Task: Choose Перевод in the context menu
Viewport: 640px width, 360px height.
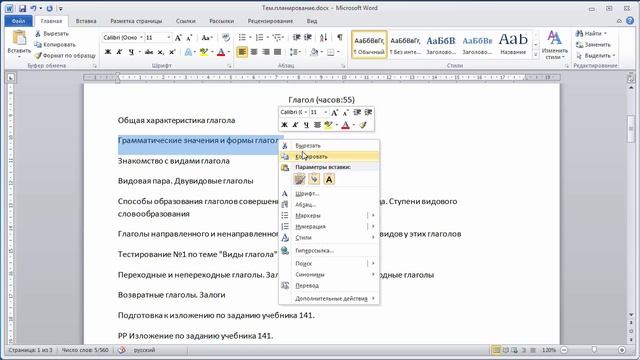Action: pos(329,286)
